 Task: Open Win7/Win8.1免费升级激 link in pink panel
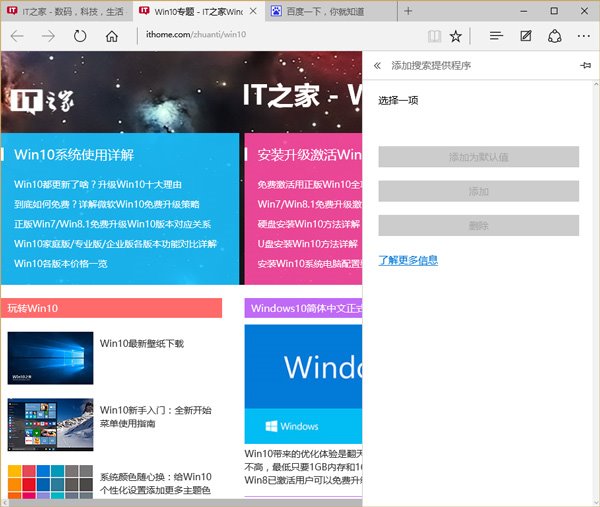coord(309,204)
